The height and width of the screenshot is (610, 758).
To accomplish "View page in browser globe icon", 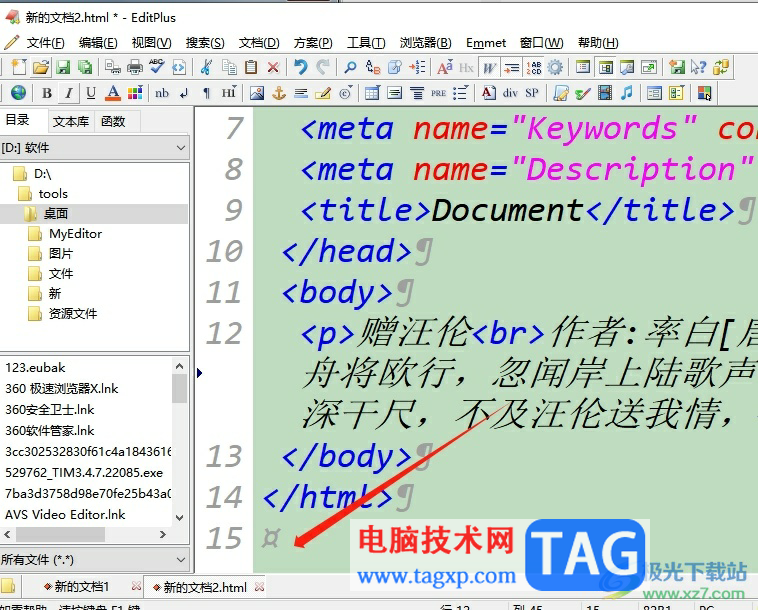I will pos(18,92).
